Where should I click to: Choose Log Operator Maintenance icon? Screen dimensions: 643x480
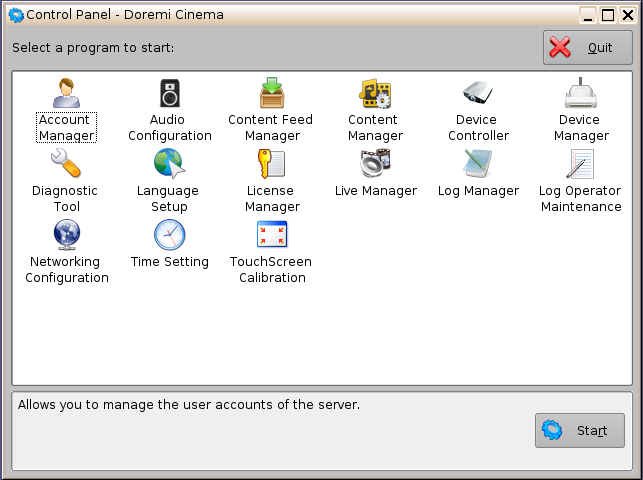click(x=581, y=163)
